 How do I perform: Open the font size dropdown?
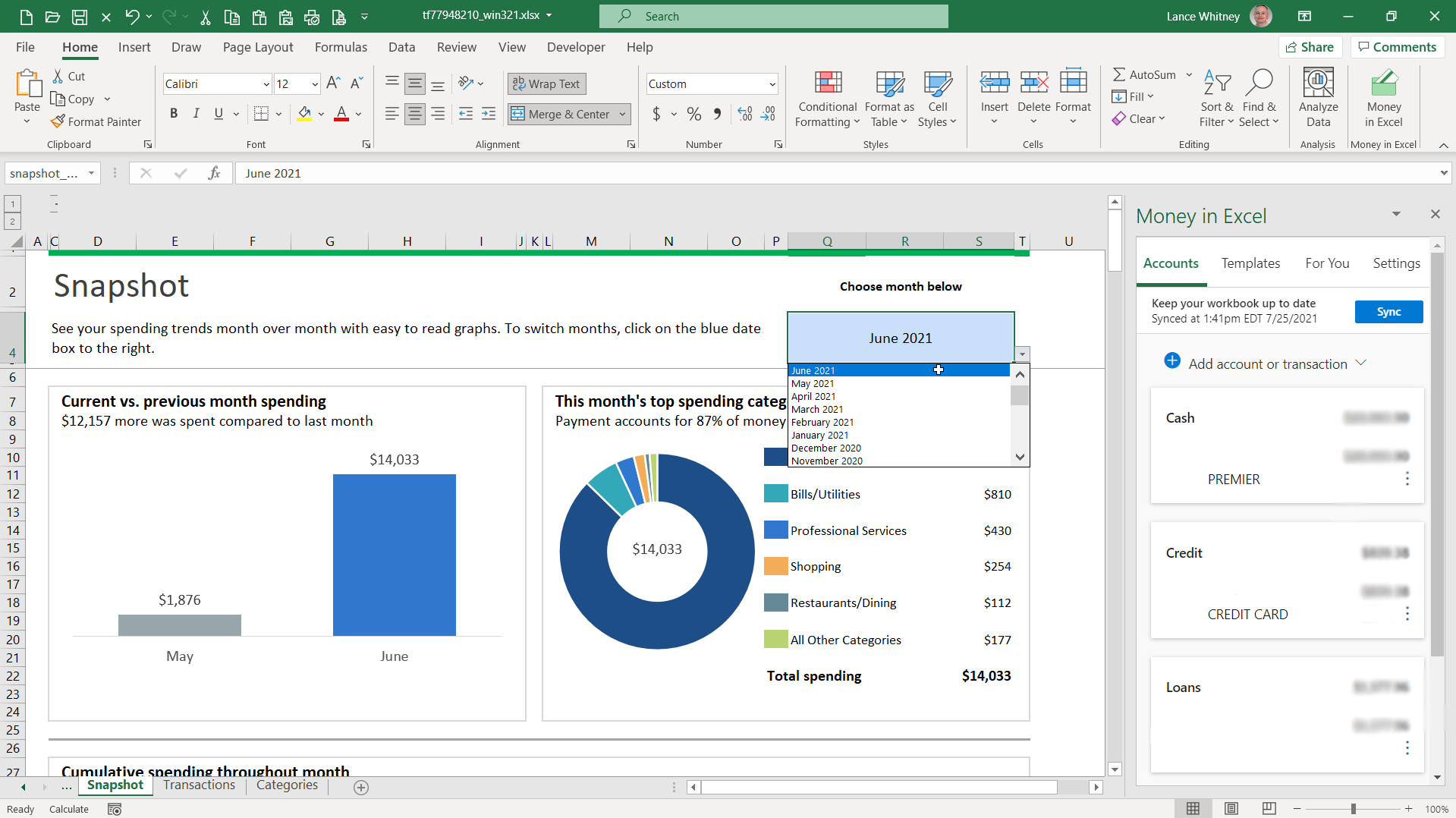[315, 84]
